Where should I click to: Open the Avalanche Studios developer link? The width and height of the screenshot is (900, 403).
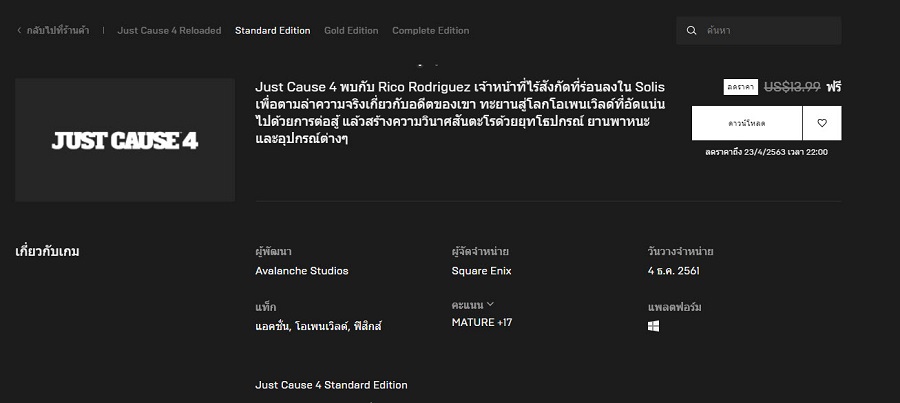coord(302,271)
